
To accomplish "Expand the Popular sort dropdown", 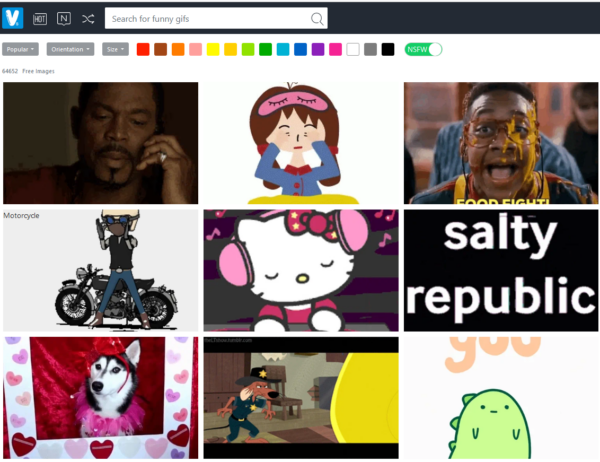I will tap(21, 49).
